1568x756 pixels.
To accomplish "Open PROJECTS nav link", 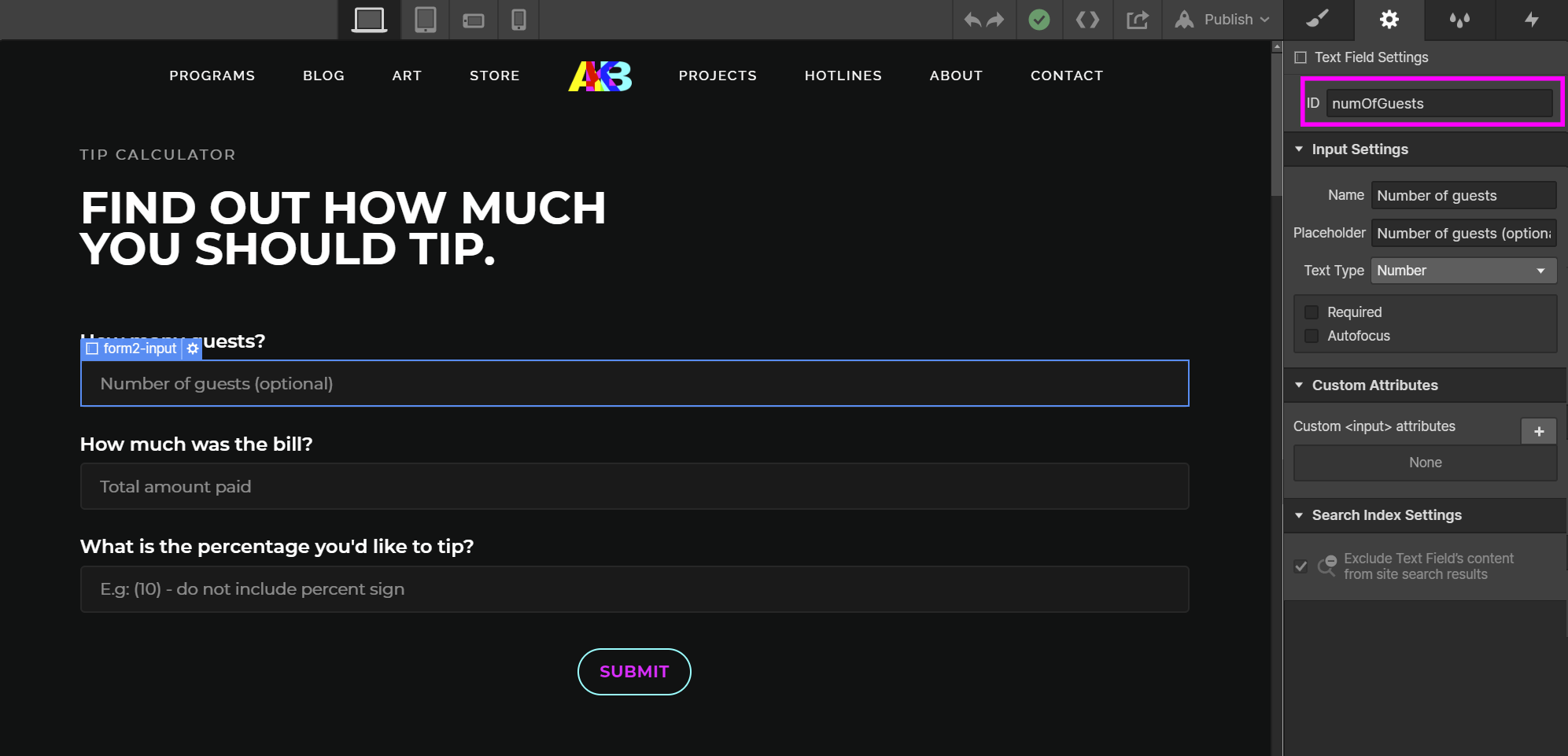I will coord(718,76).
